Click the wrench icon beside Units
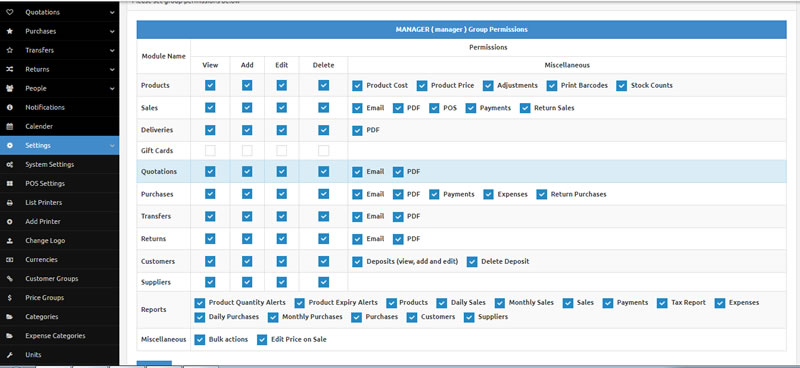Screen dimensions: 800x368 [x=10, y=355]
